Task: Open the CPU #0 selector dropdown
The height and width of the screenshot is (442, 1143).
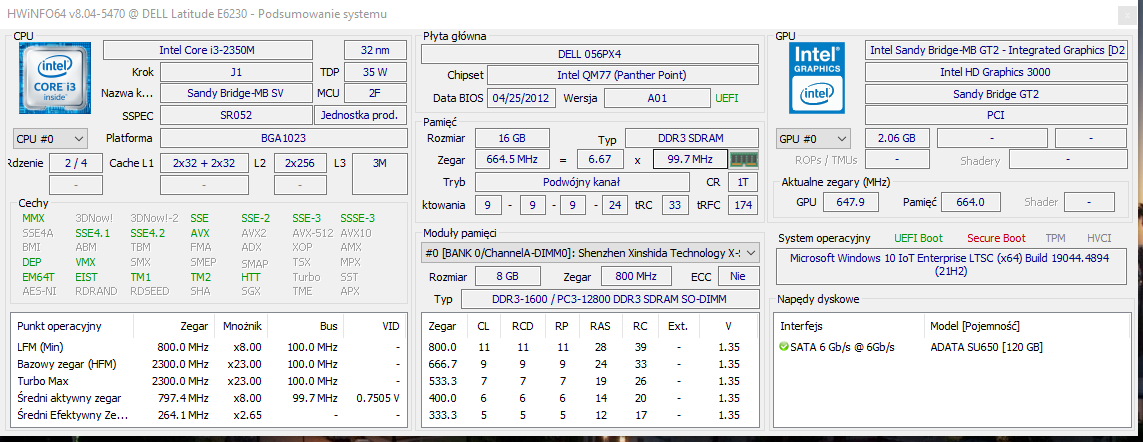Action: pyautogui.click(x=50, y=138)
